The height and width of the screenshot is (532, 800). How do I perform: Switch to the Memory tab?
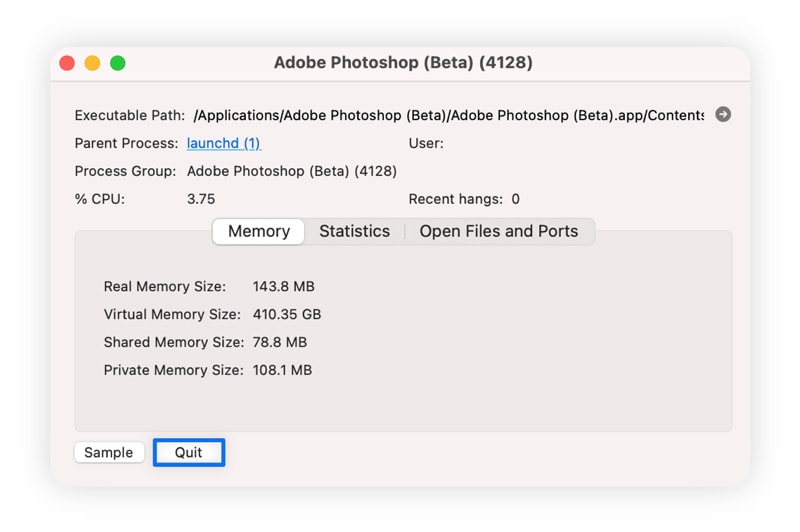click(x=259, y=232)
